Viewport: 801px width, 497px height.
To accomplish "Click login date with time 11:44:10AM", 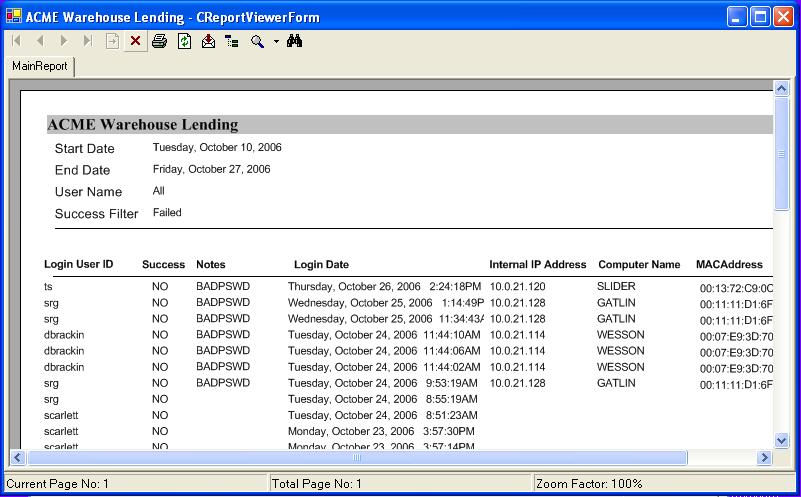I will pos(384,335).
